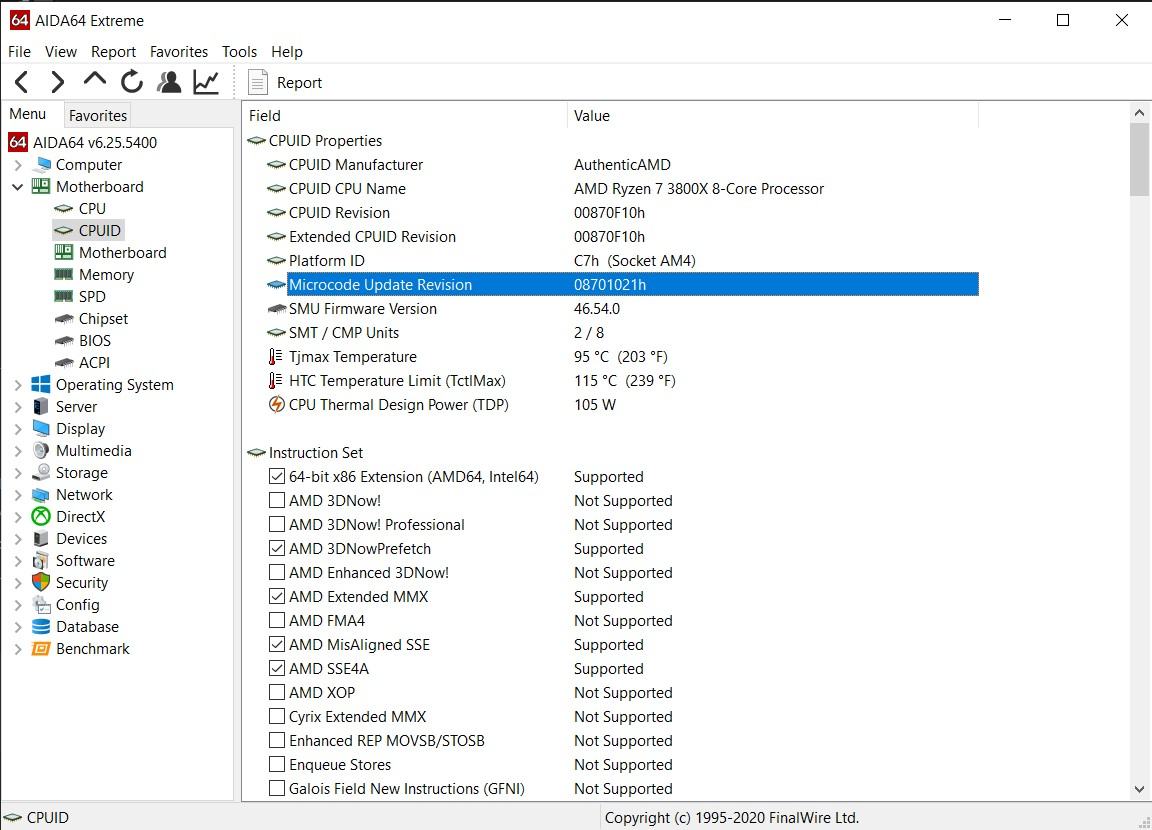Sort by the Value column header
This screenshot has width=1152, height=830.
coord(773,115)
